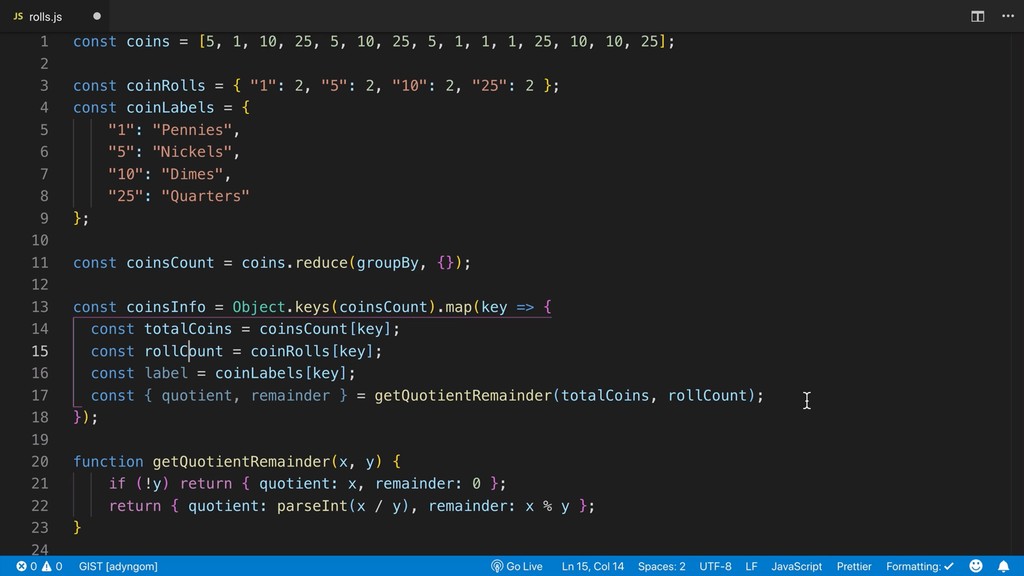This screenshot has width=1024, height=576.
Task: Click "Pennies" string on line 5
Action: [192, 130]
